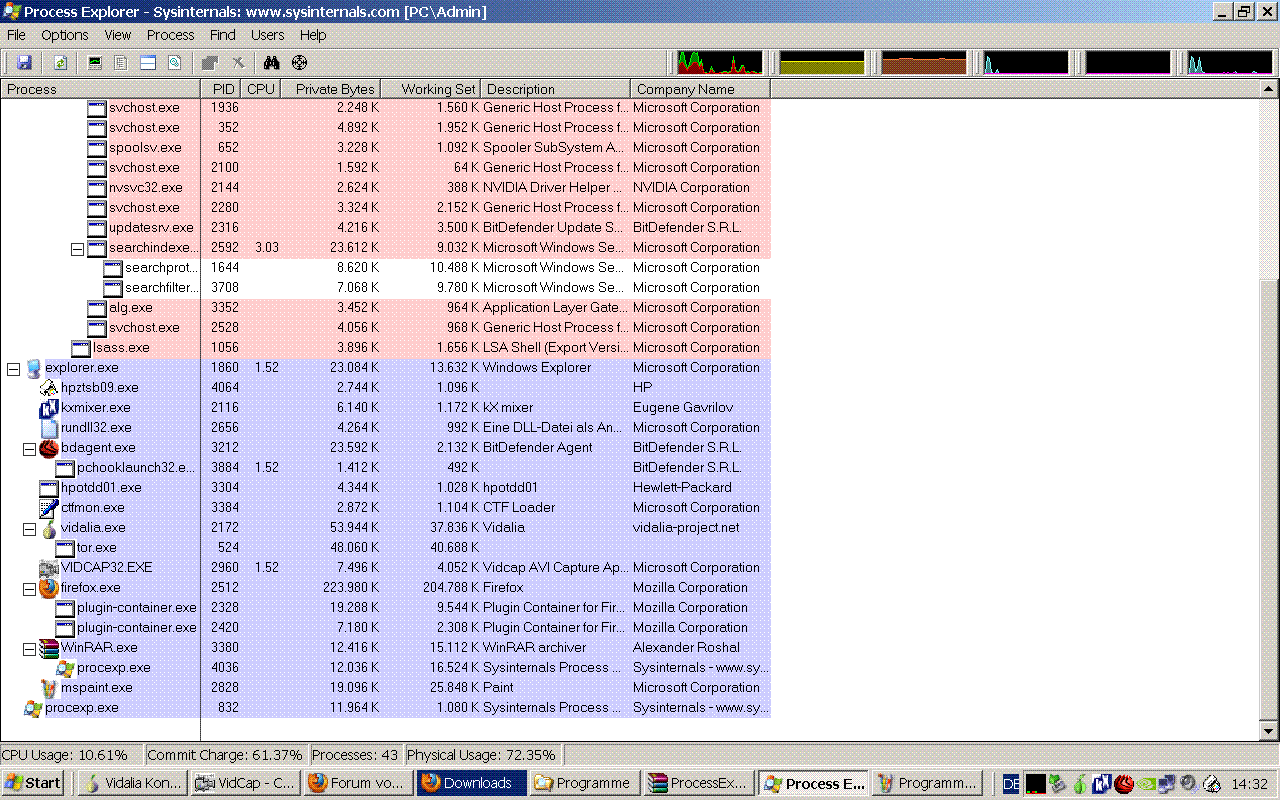Viewport: 1280px width, 800px height.
Task: Click the vertical scrollbar down arrow
Action: coord(1270,731)
